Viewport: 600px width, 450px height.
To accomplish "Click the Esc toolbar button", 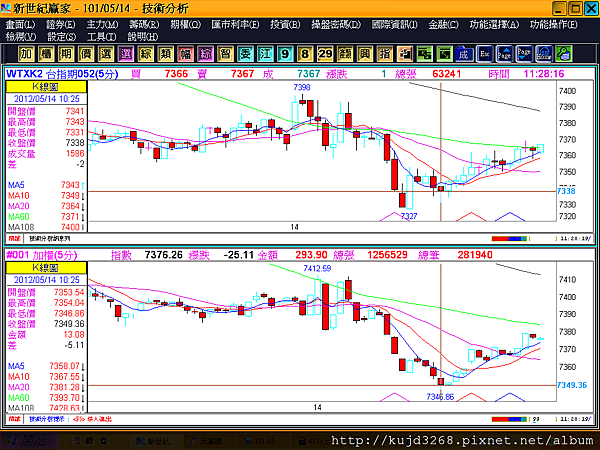I will pos(484,54).
